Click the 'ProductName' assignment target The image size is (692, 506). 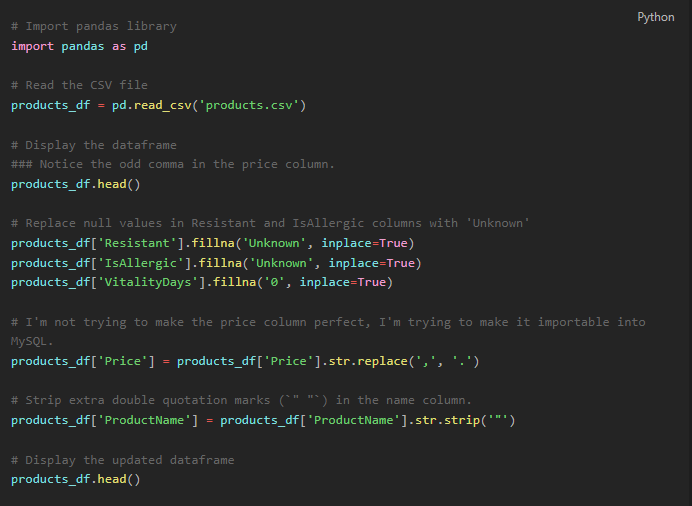pyautogui.click(x=105, y=420)
